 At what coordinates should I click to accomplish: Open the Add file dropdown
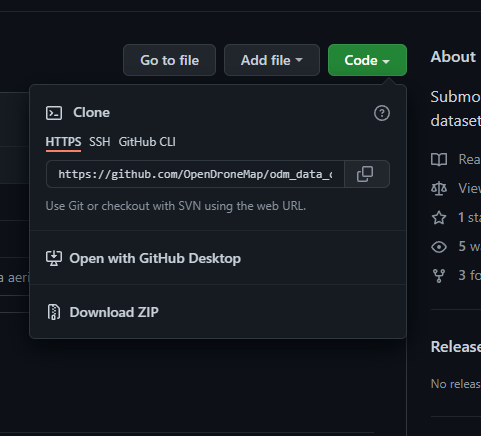pyautogui.click(x=272, y=60)
